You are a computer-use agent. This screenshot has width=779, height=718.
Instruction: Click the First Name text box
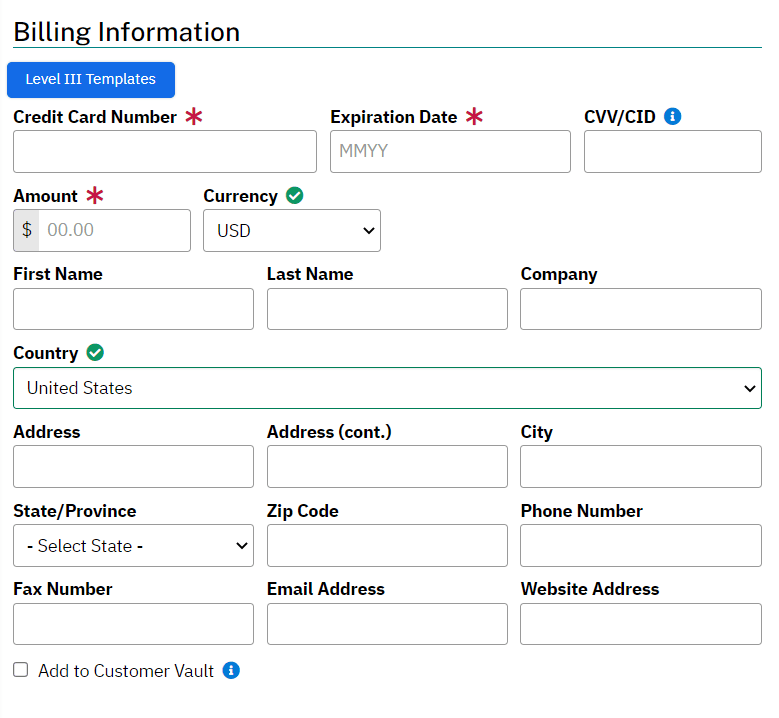coord(133,309)
